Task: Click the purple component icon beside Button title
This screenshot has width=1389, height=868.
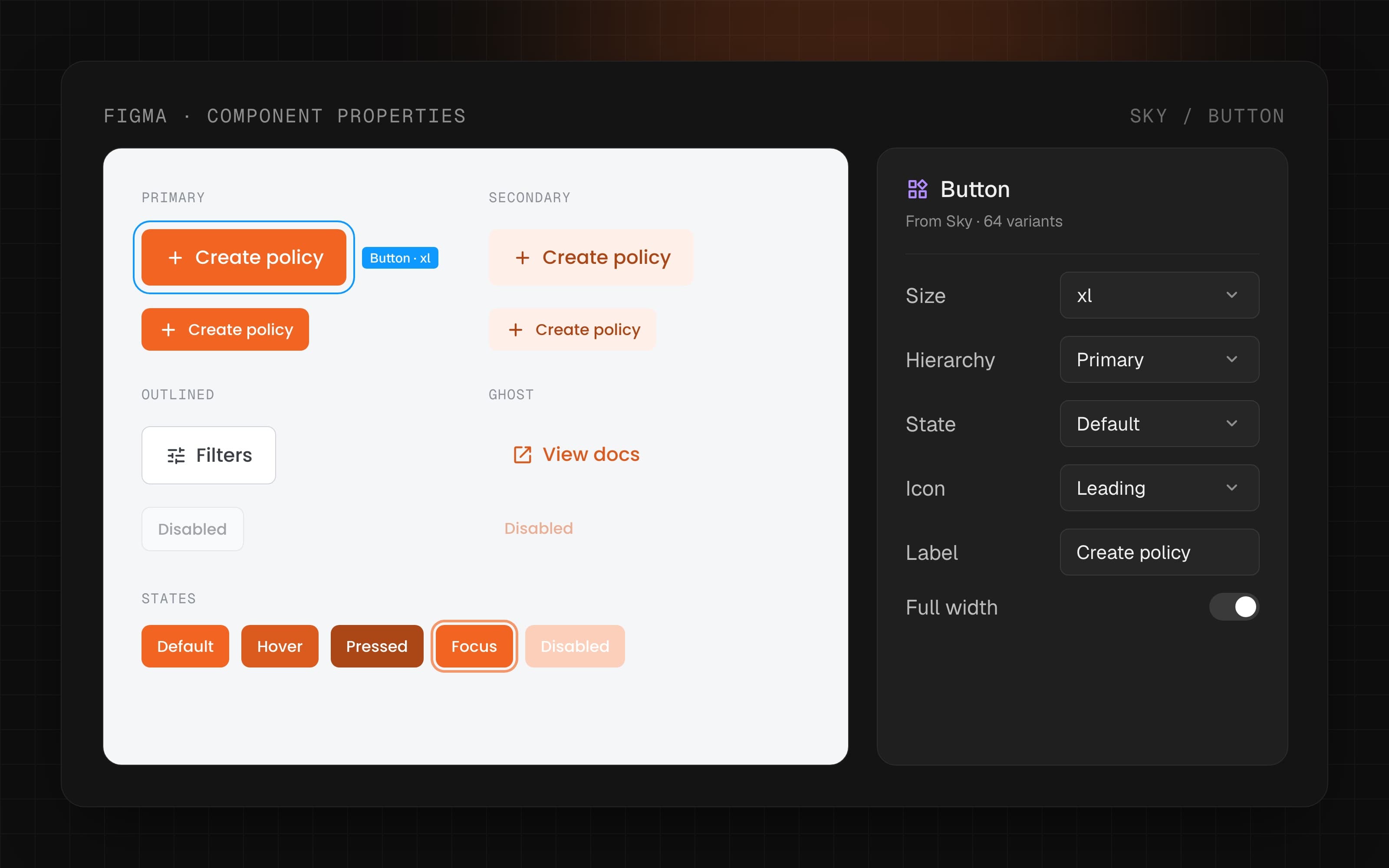Action: point(917,189)
